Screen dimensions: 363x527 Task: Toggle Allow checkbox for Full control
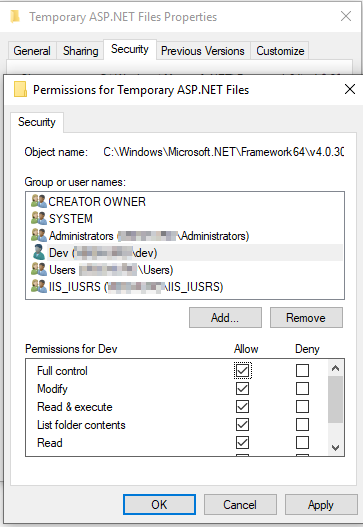242,371
